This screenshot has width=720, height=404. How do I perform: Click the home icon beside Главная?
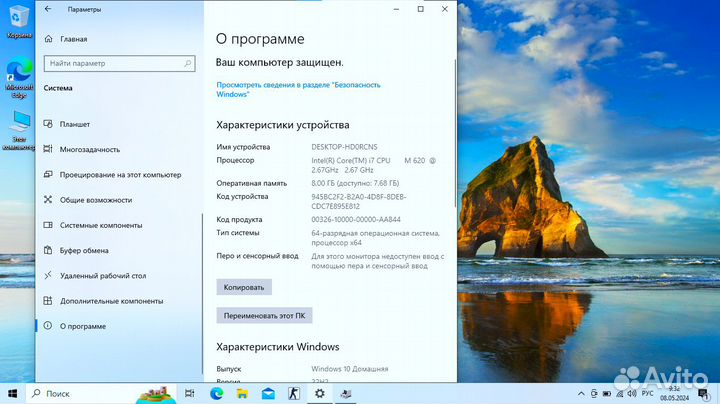(48, 39)
